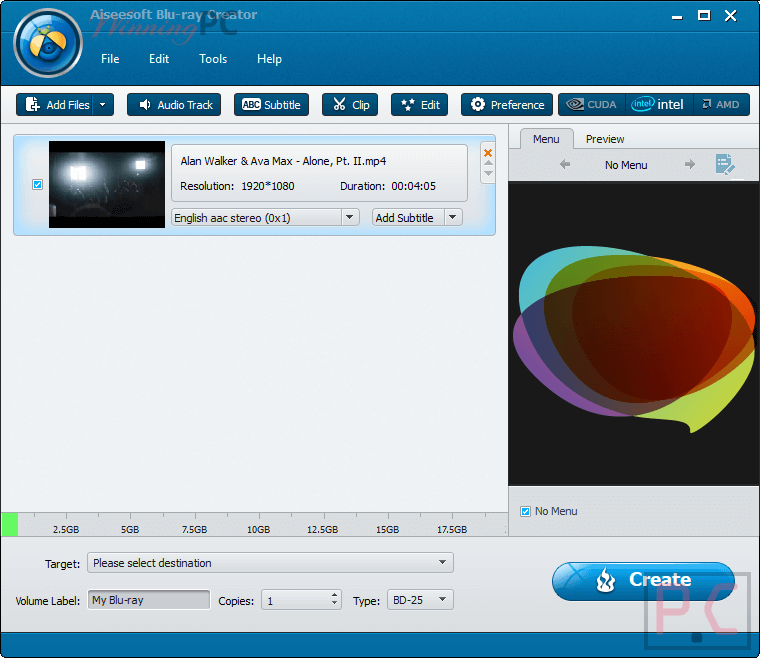This screenshot has width=760, height=658.
Task: Open the Target destination dropdown
Action: (270, 563)
